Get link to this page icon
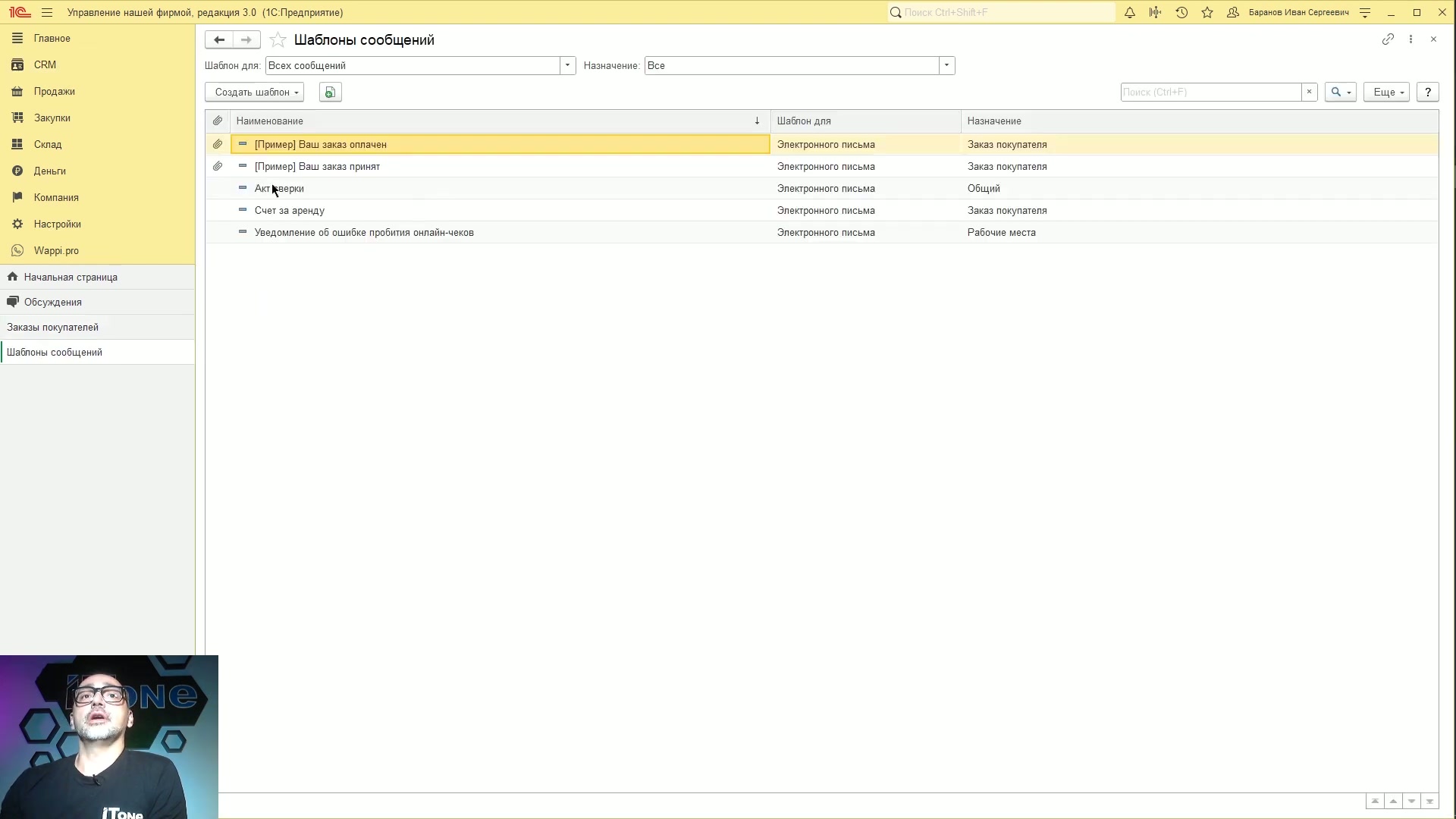 pos(1388,39)
